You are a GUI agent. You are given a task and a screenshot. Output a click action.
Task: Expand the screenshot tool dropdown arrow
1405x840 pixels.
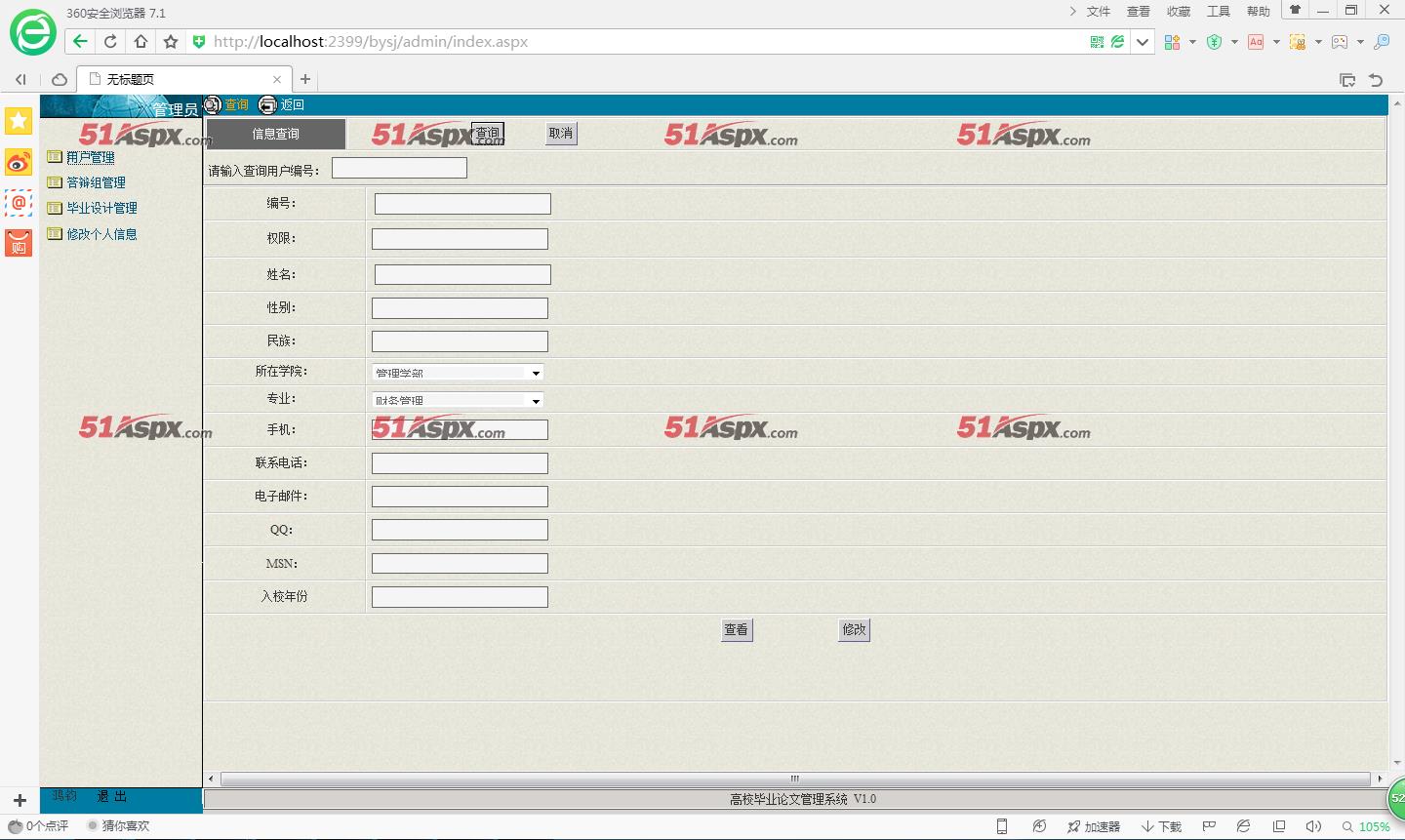click(x=1318, y=42)
